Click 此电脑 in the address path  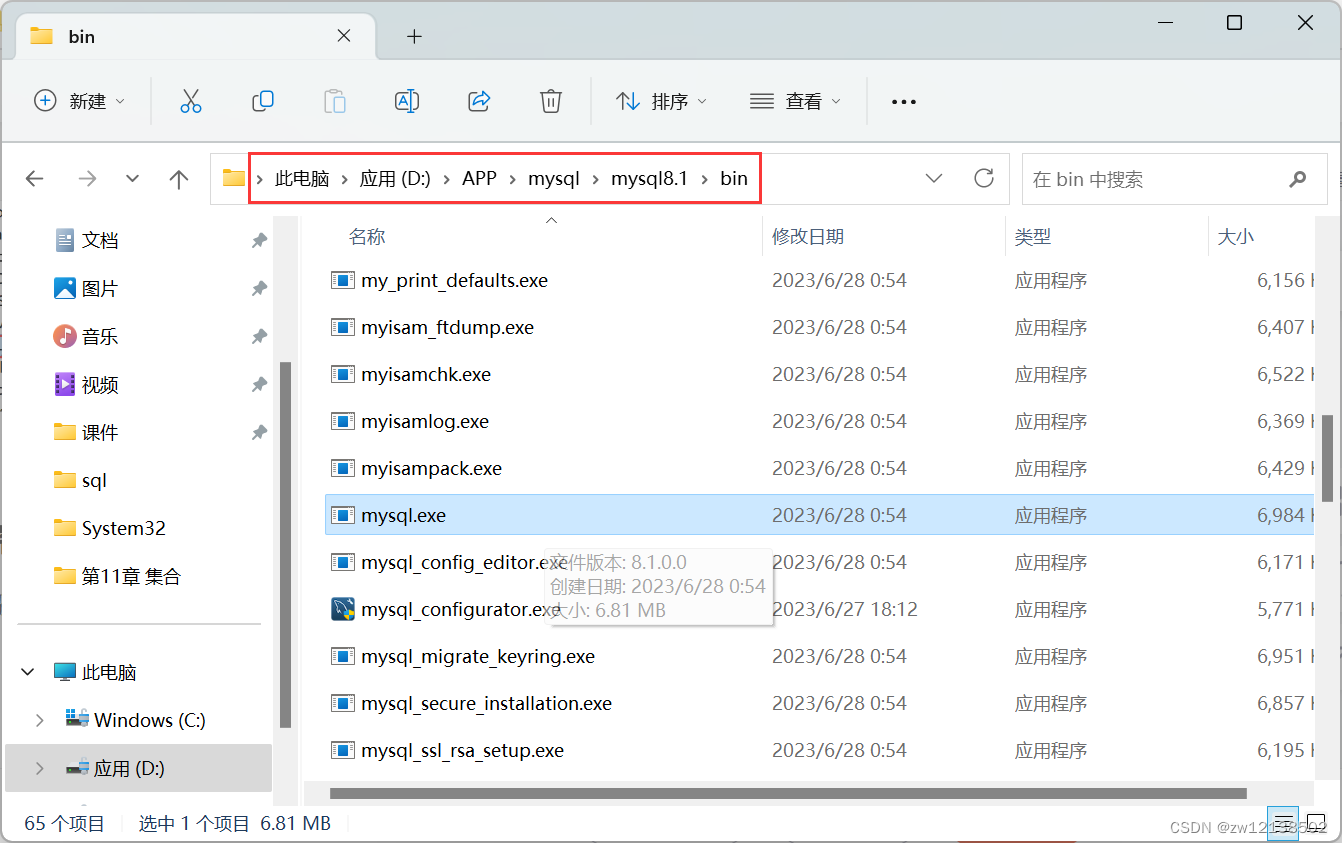pos(302,179)
